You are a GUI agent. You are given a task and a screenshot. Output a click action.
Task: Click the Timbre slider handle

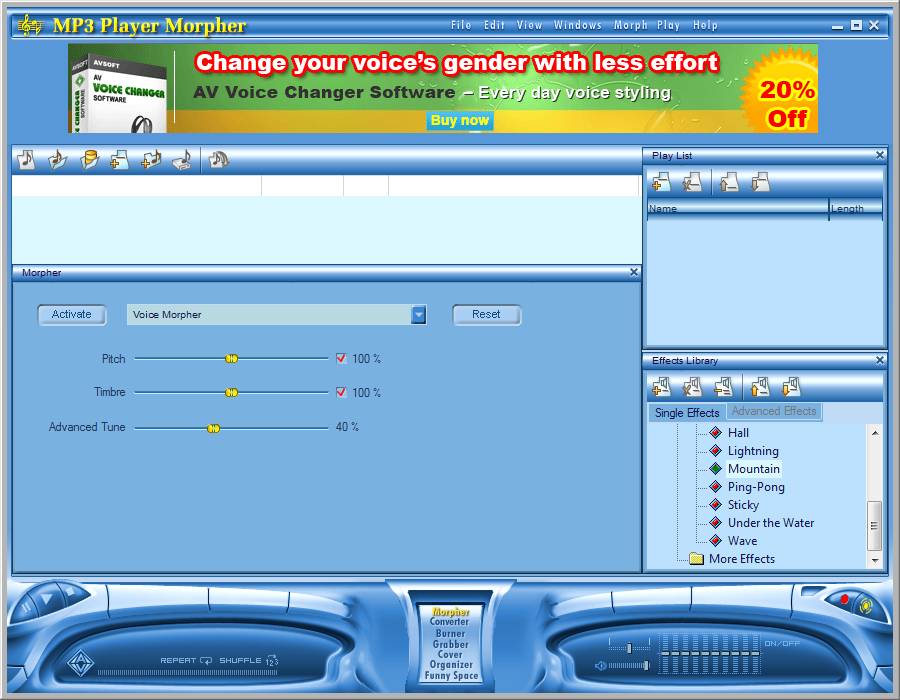231,392
